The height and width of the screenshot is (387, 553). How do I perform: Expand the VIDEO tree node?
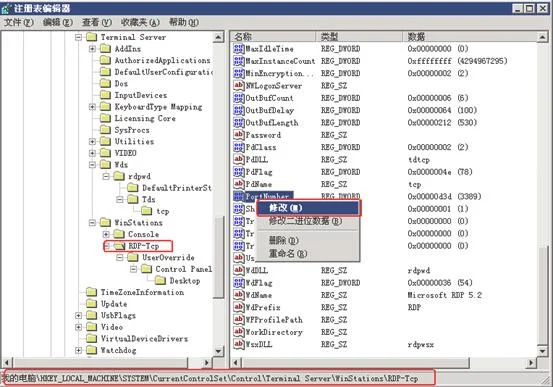click(92, 153)
